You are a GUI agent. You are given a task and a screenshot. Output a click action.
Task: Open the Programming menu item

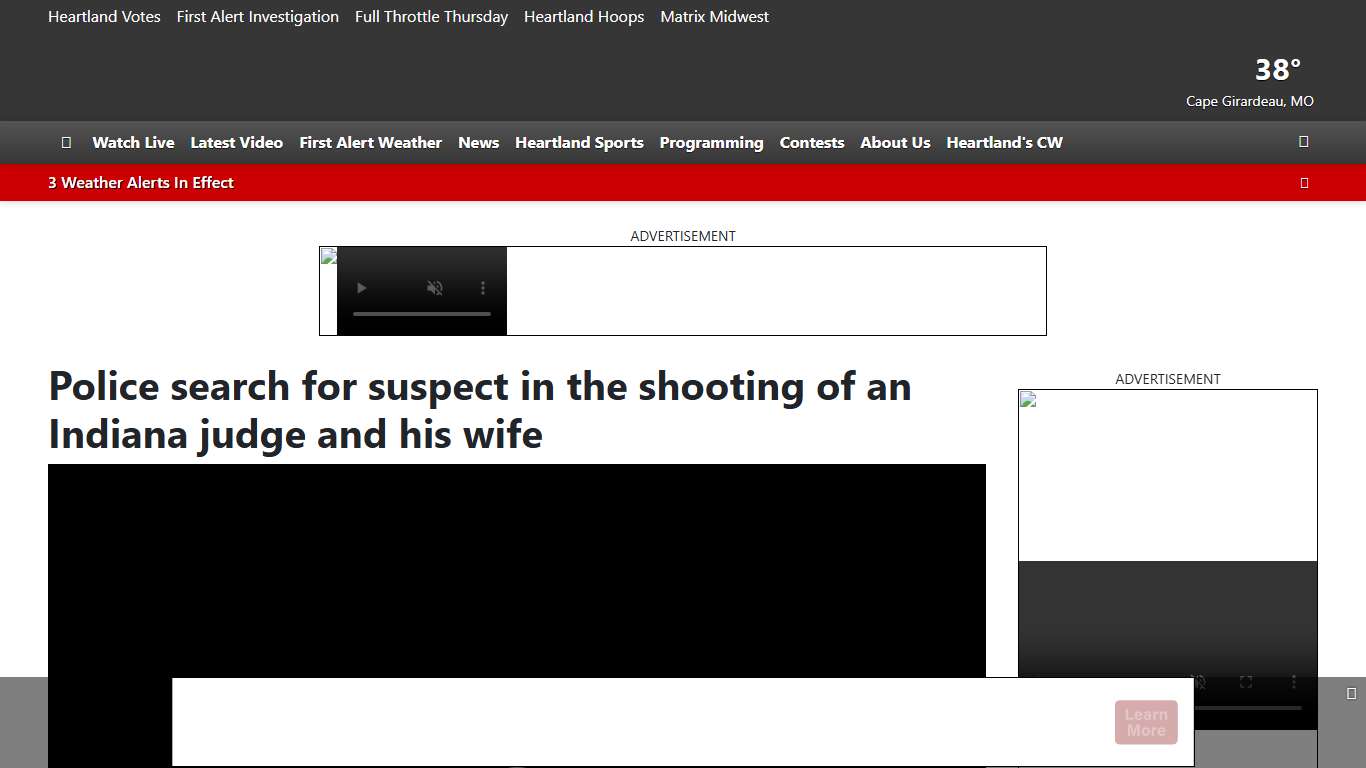[711, 142]
